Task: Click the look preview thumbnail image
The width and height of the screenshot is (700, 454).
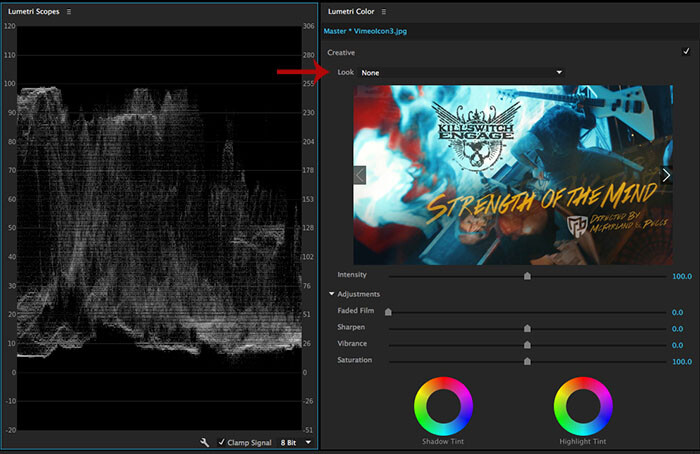Action: click(513, 175)
